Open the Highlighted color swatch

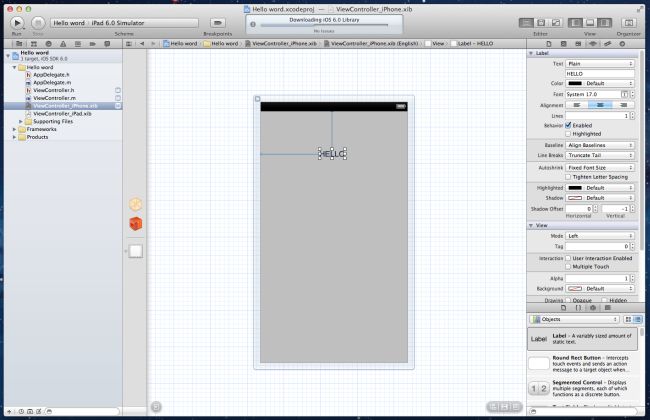tap(575, 188)
